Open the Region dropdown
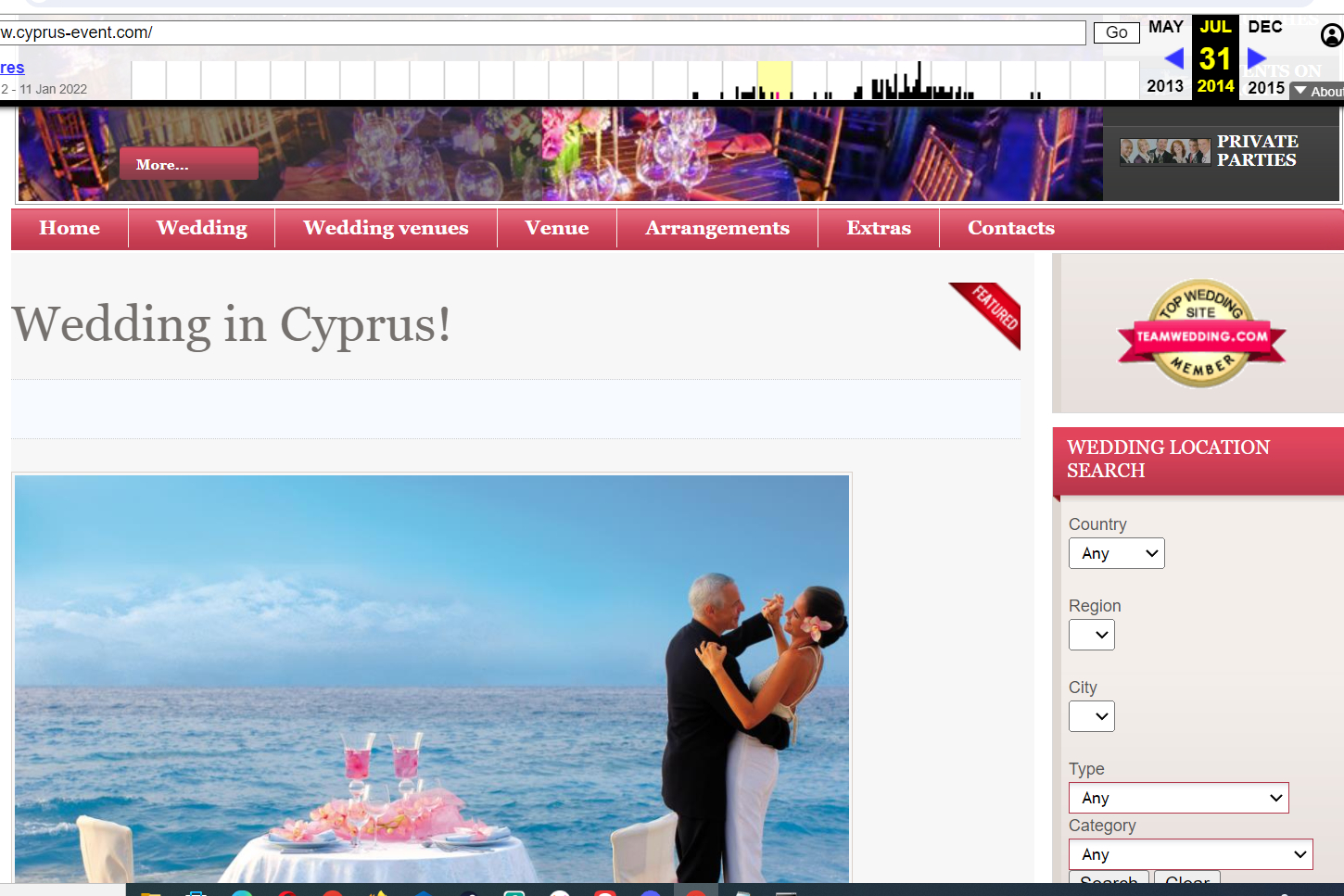 point(1091,635)
